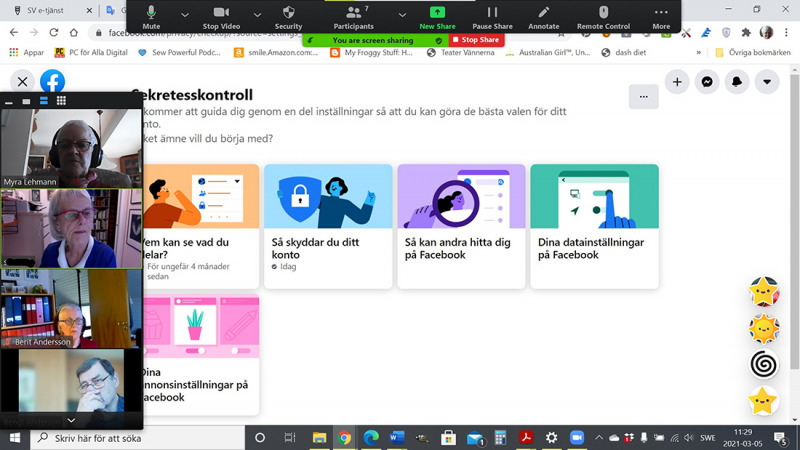Switch Zoom video panel to strip view
The height and width of the screenshot is (450, 800).
pyautogui.click(x=44, y=101)
